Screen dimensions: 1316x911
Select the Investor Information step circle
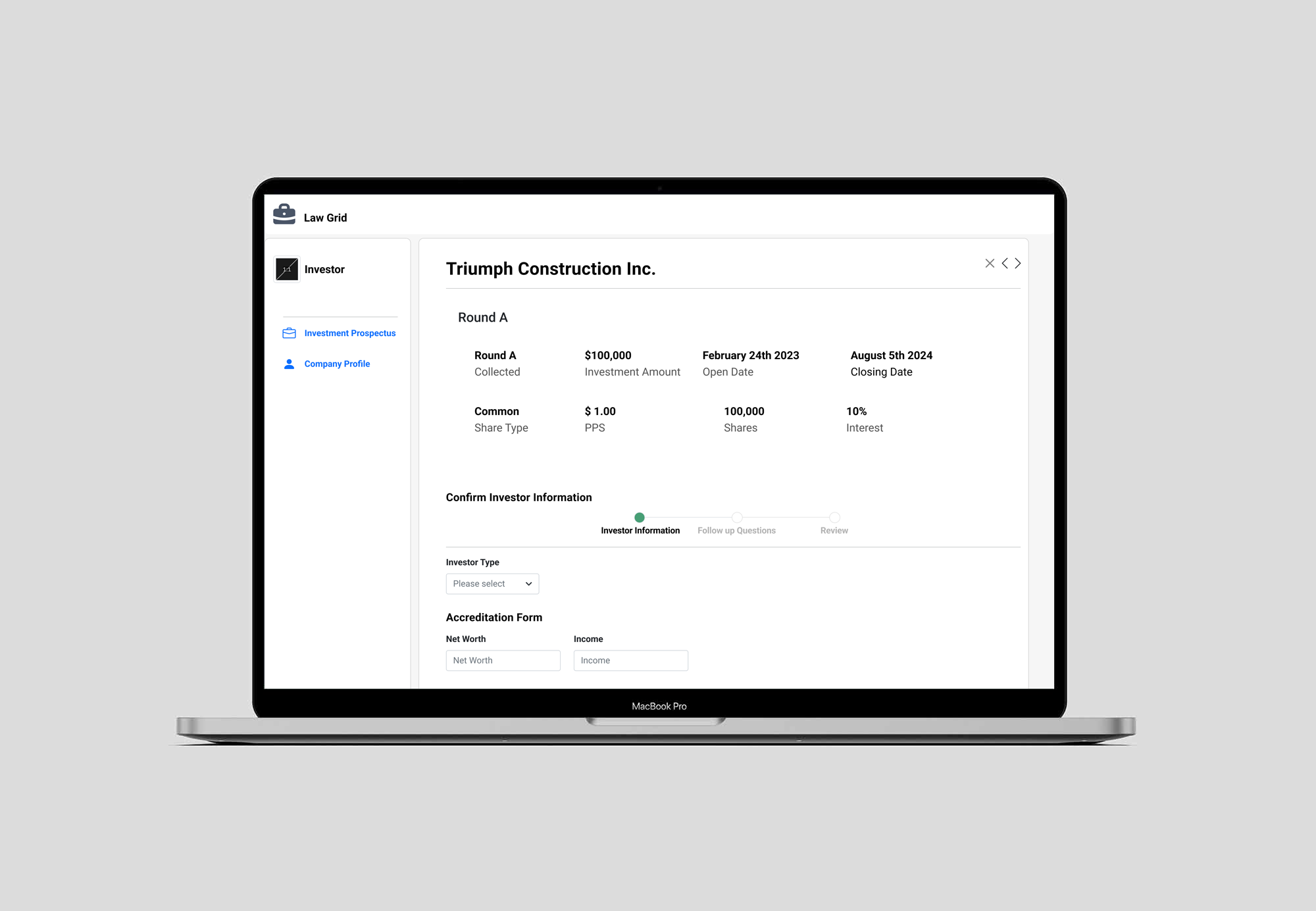(640, 518)
